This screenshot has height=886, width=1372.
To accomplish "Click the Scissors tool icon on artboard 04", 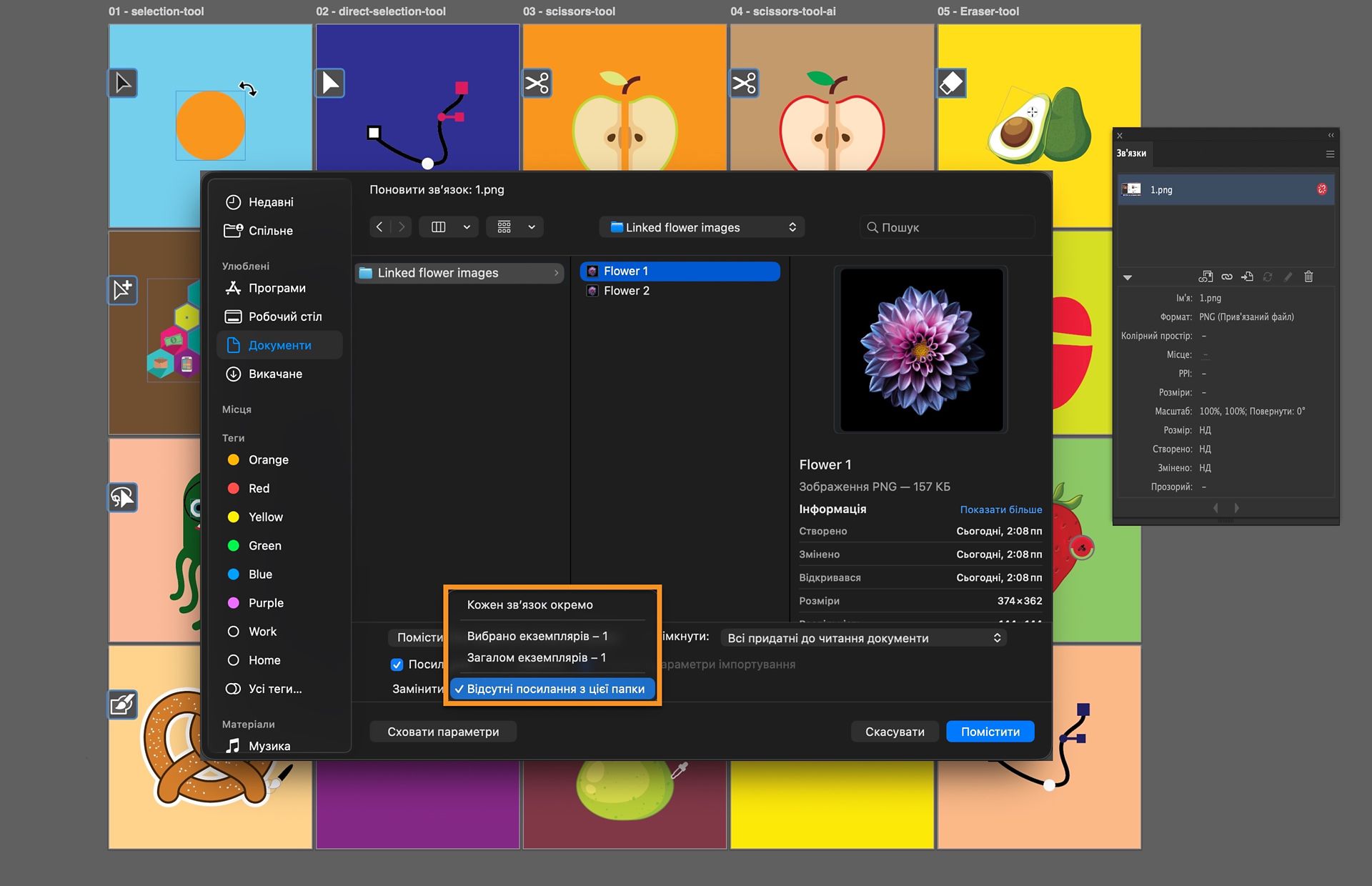I will pos(745,83).
